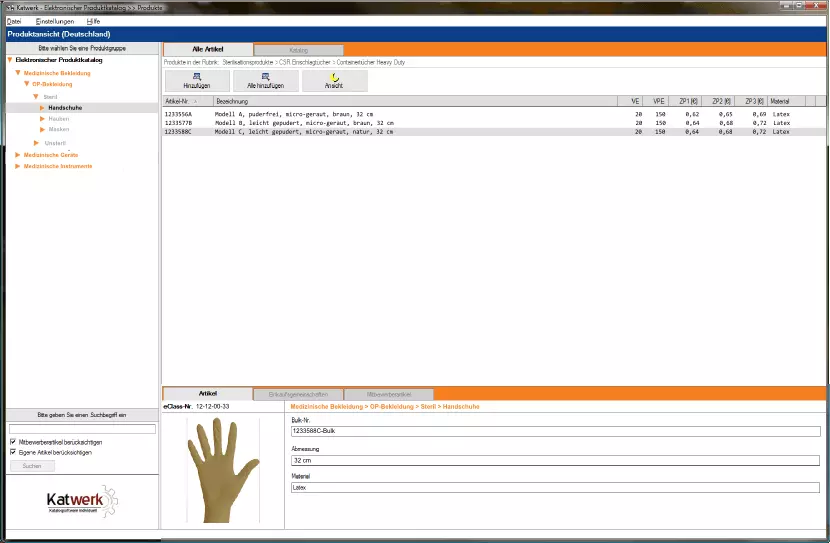Click the Suchen button
The height and width of the screenshot is (543, 830).
point(32,466)
